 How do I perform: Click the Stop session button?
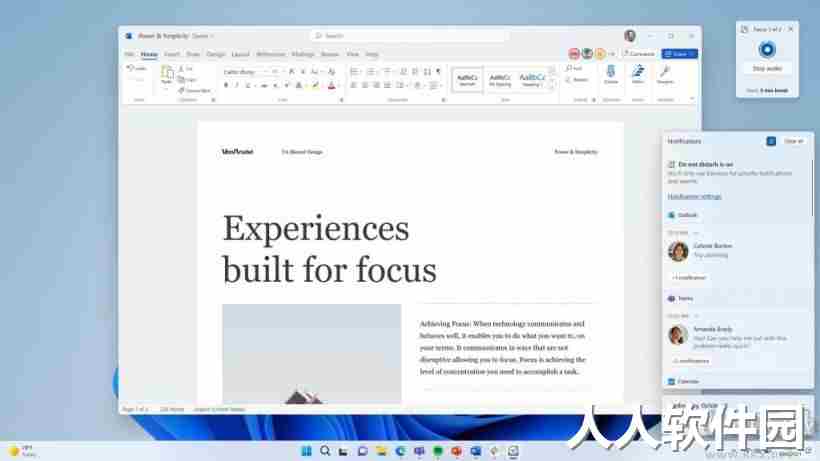click(x=767, y=68)
